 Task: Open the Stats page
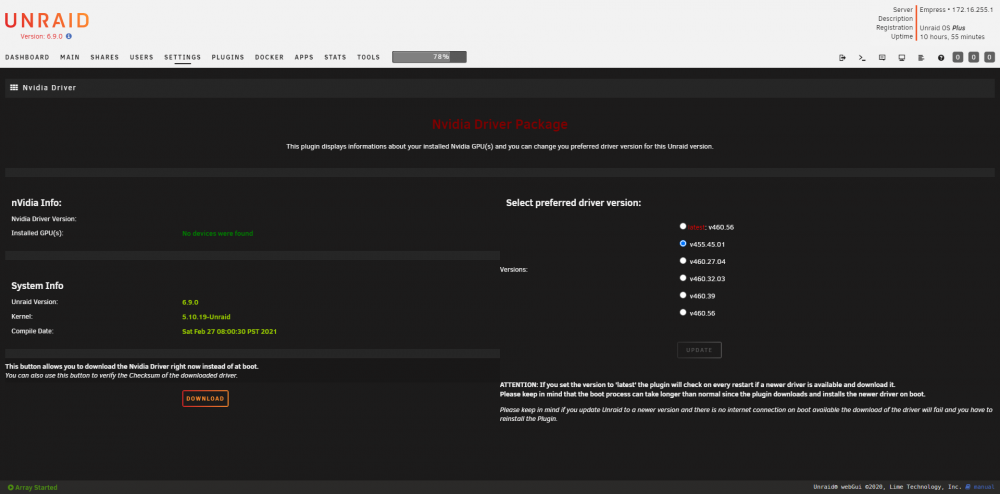(335, 57)
